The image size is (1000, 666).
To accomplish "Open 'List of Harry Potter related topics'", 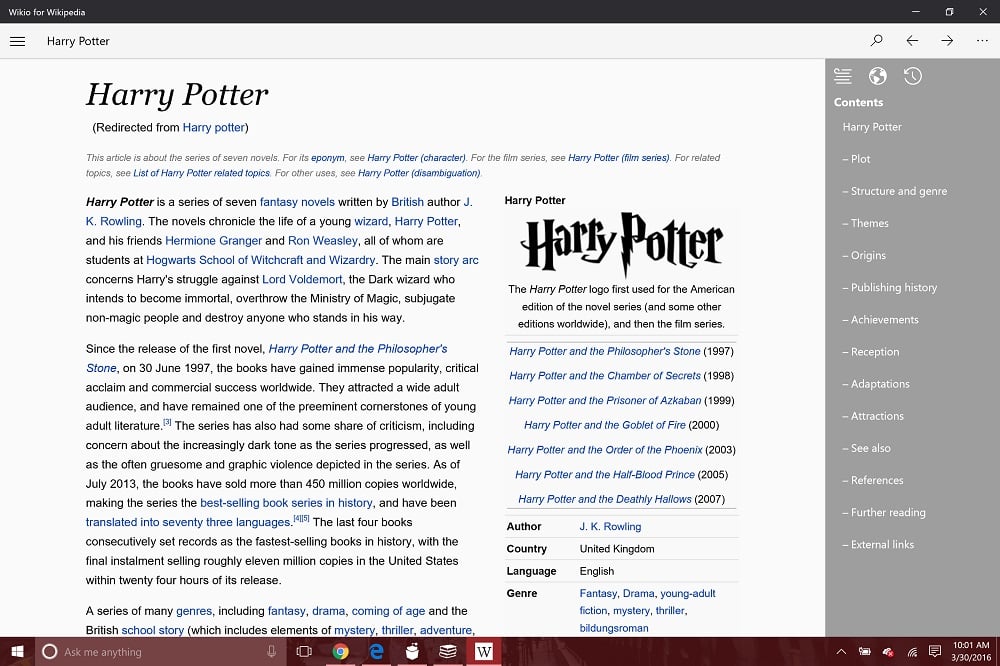I will (202, 173).
